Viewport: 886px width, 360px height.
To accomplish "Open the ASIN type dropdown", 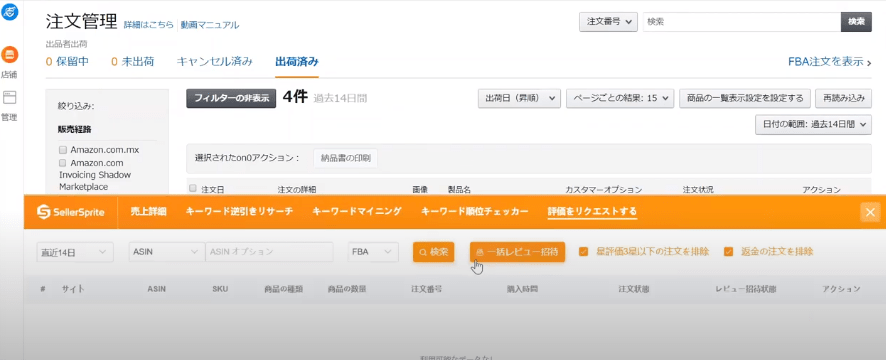I will (167, 251).
